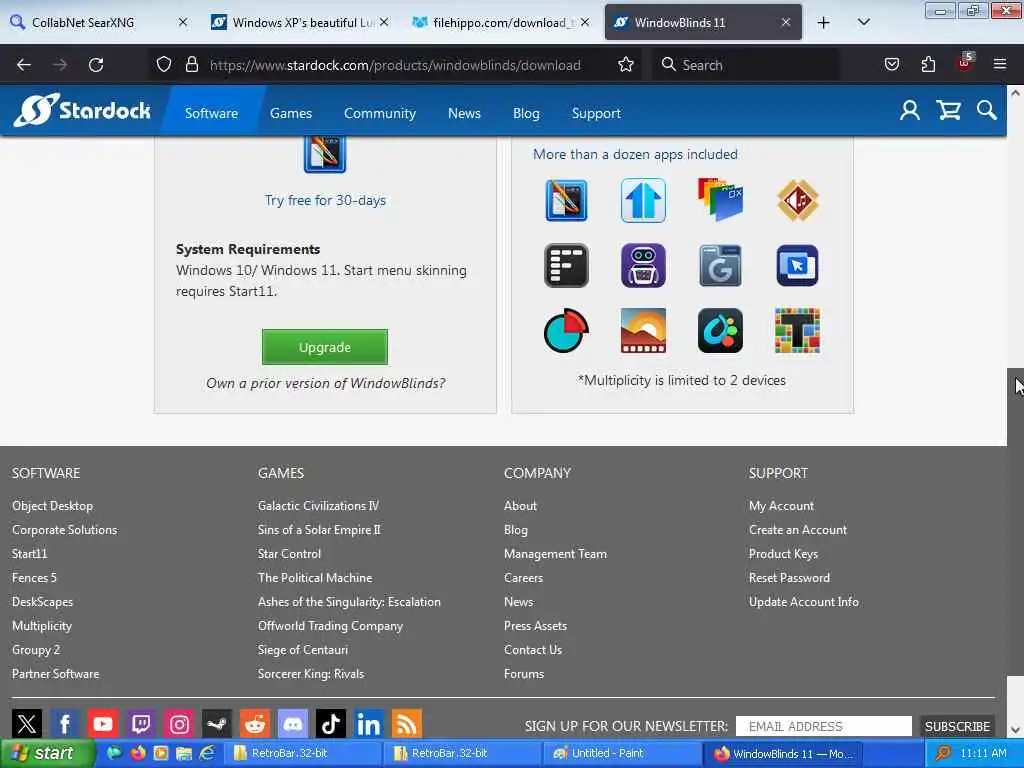The width and height of the screenshot is (1024, 768).
Task: Launch Internet Explorer from quick launch
Action: (208, 753)
